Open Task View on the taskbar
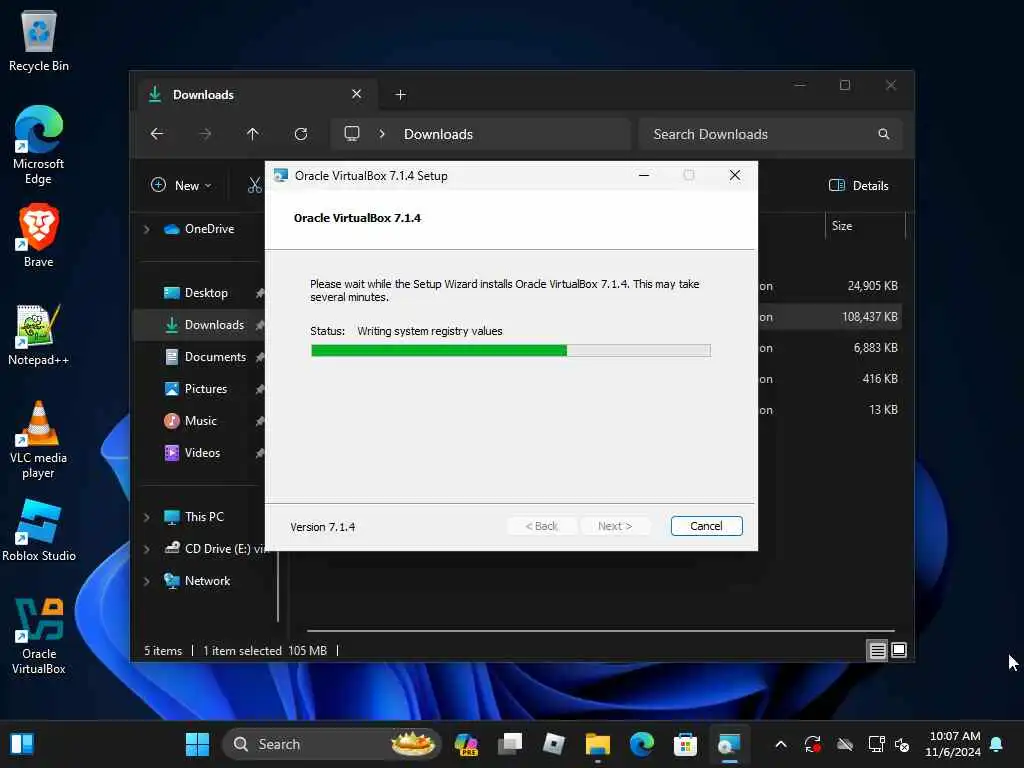 (x=510, y=744)
